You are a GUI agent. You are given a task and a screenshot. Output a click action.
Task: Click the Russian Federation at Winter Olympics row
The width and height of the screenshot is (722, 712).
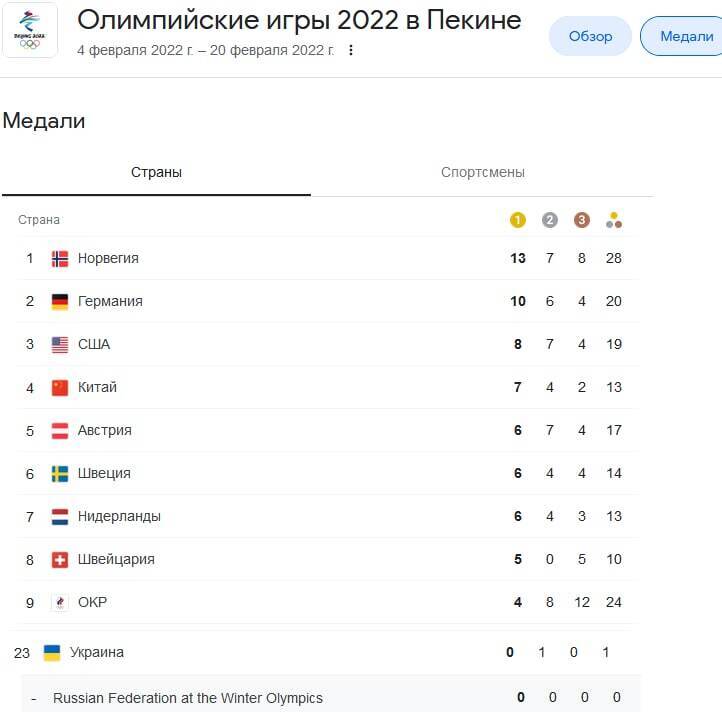[188, 697]
